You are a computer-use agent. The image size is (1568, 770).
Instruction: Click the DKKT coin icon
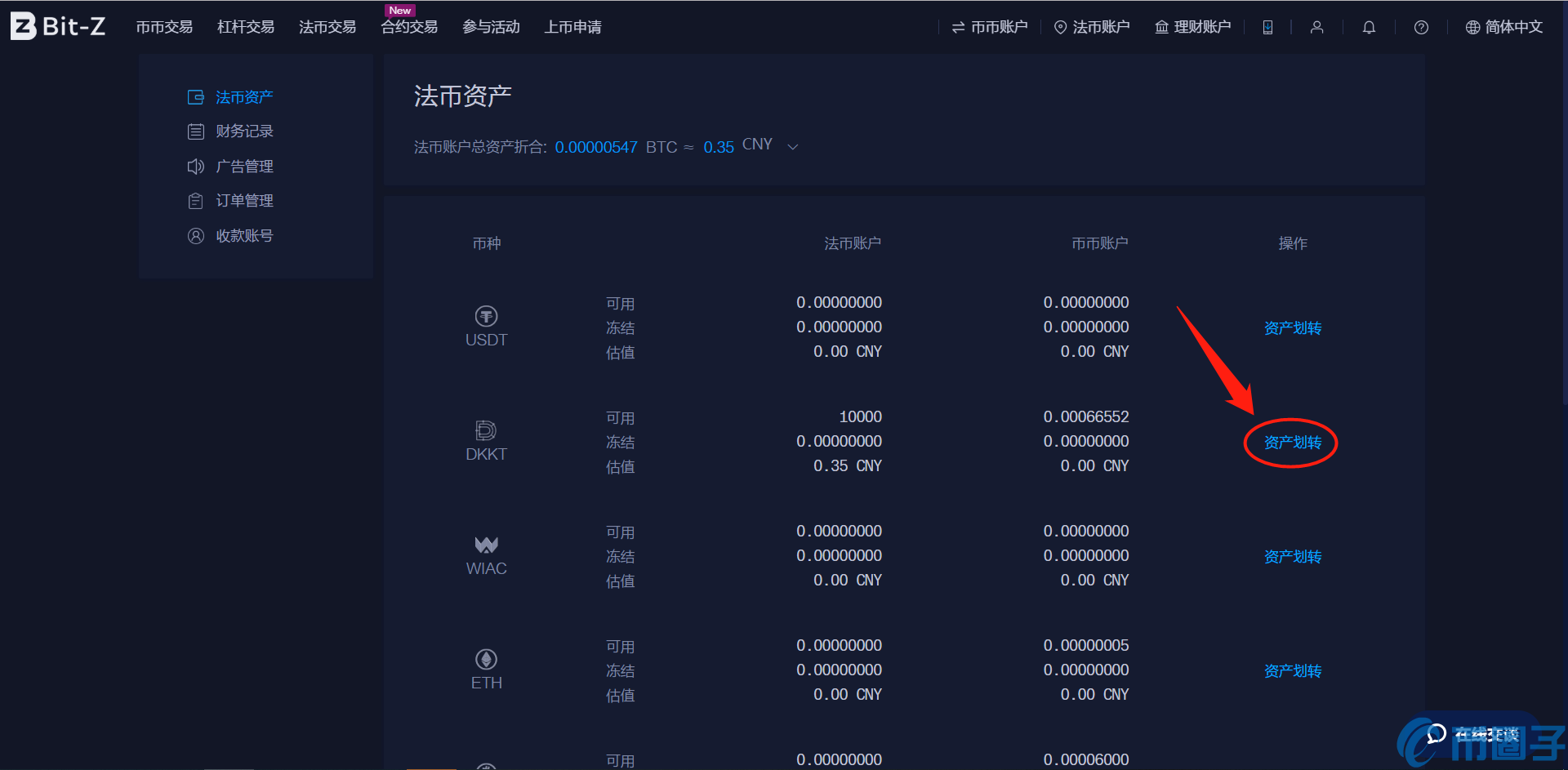point(486,430)
